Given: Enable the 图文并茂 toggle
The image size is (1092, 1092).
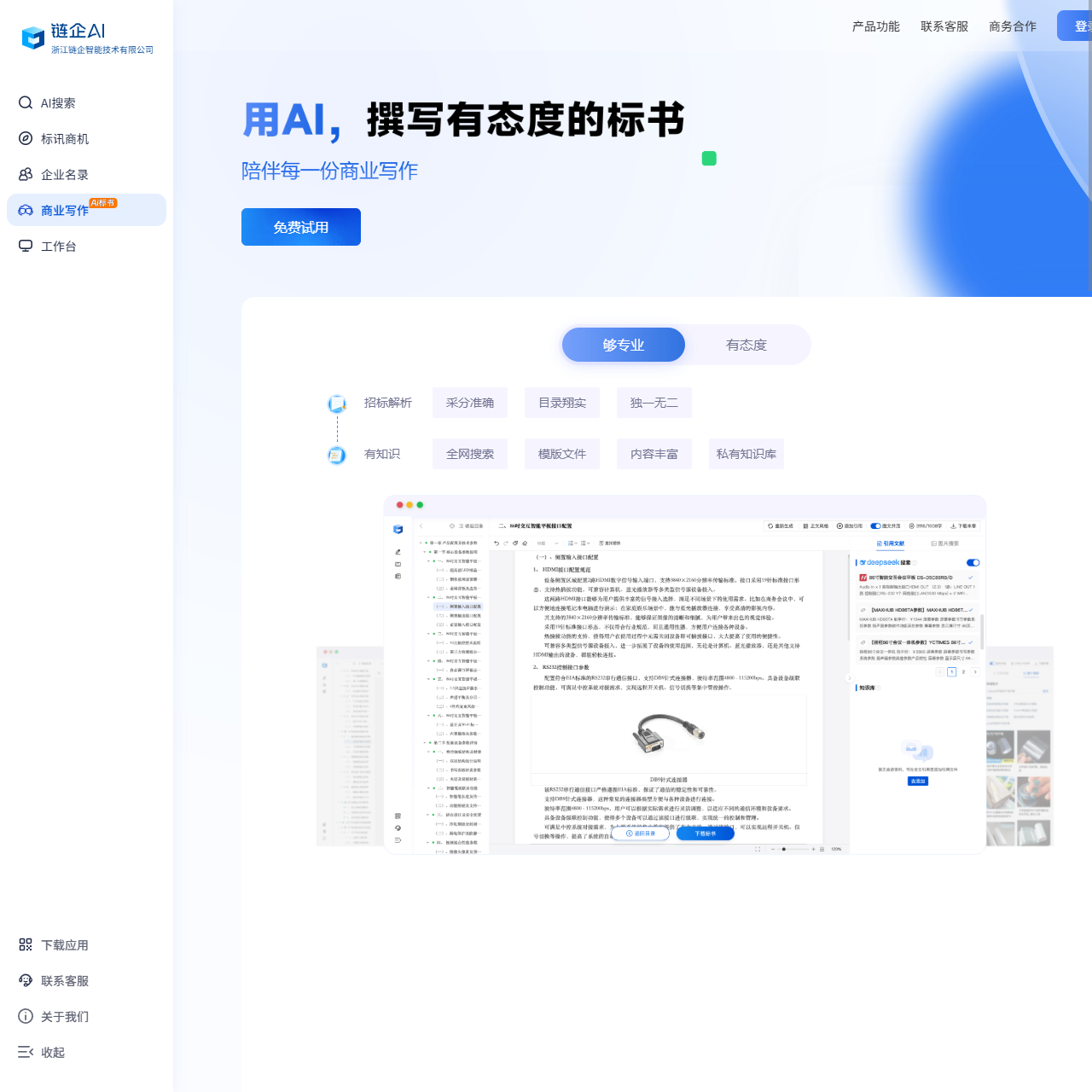Looking at the screenshot, I should 875,526.
